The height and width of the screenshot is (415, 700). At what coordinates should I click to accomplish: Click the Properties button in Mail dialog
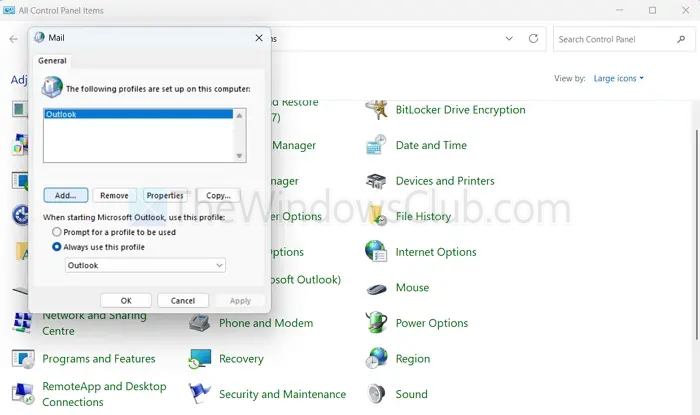coord(165,195)
